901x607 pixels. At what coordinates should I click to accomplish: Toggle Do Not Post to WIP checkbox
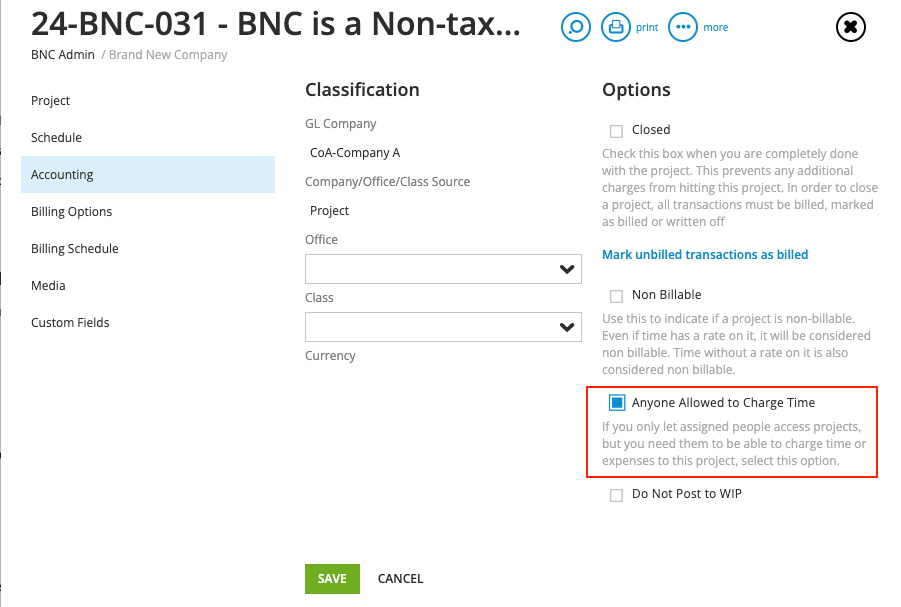click(x=616, y=495)
